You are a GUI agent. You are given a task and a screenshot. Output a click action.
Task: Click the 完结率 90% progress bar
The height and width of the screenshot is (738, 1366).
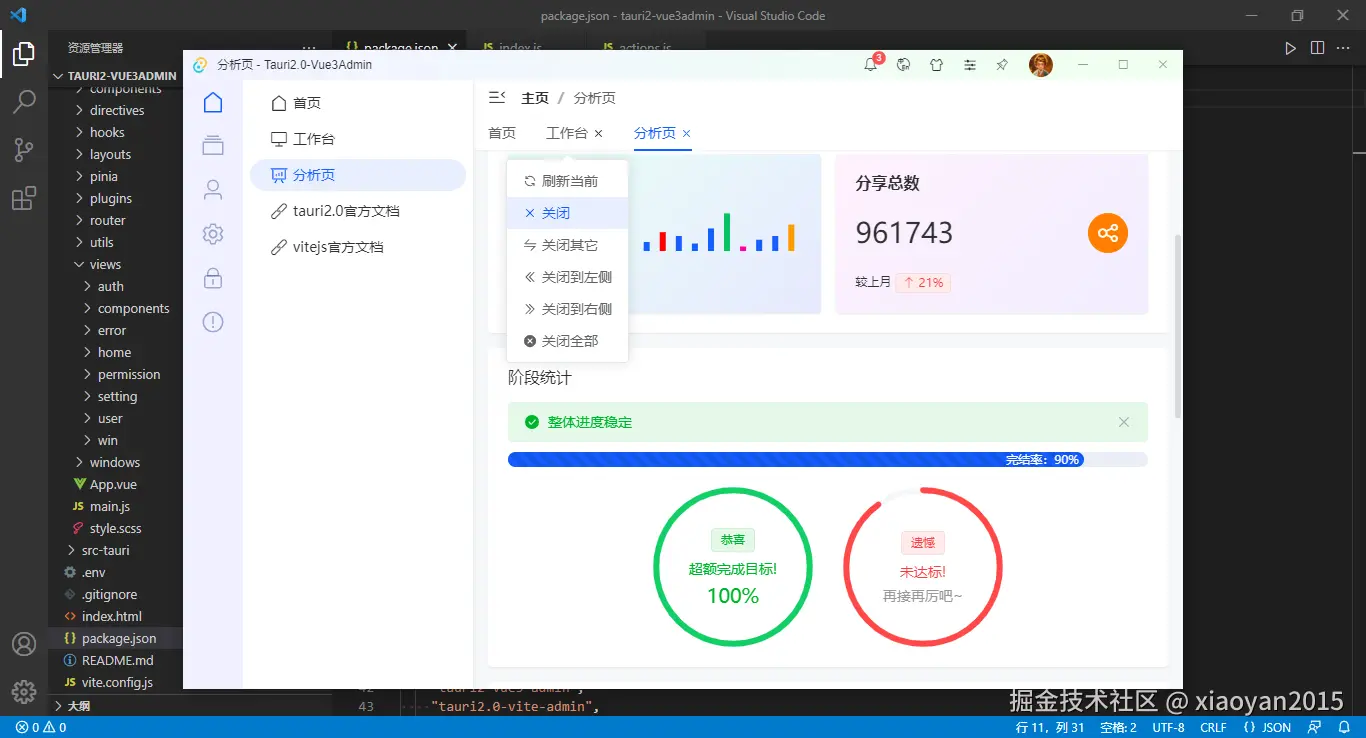pos(828,459)
